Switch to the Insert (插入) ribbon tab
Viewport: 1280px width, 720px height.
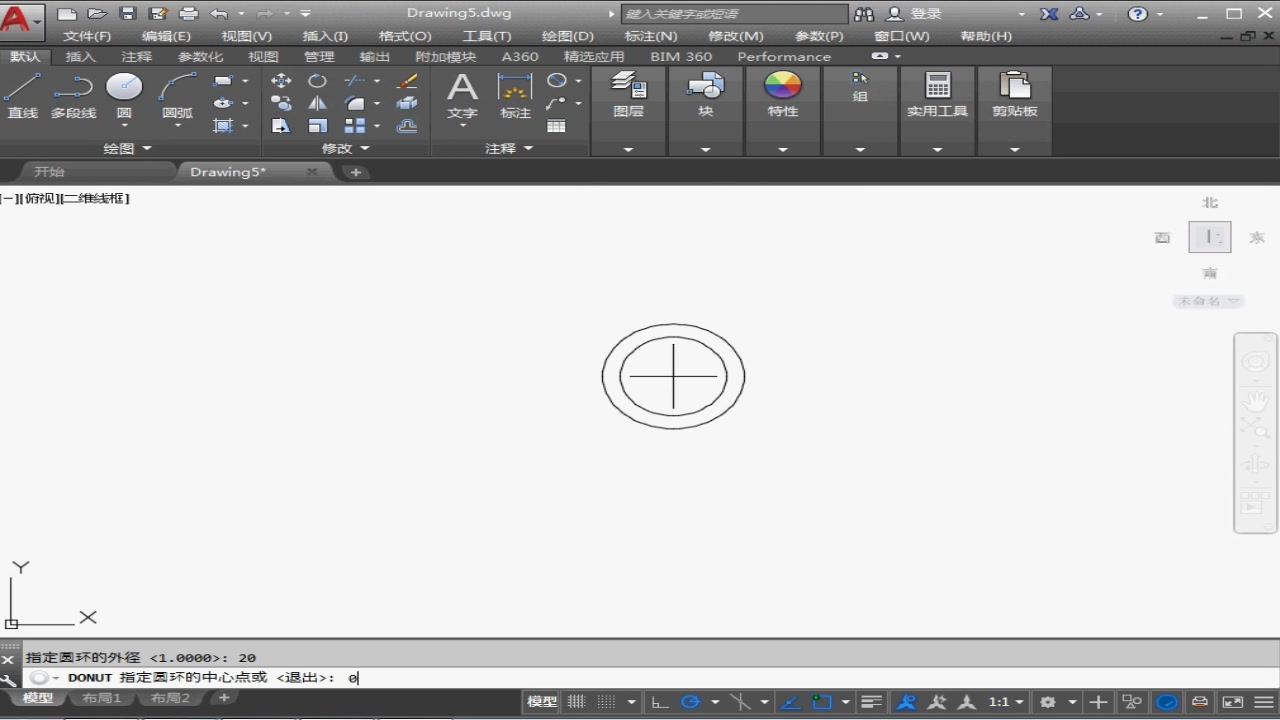80,57
